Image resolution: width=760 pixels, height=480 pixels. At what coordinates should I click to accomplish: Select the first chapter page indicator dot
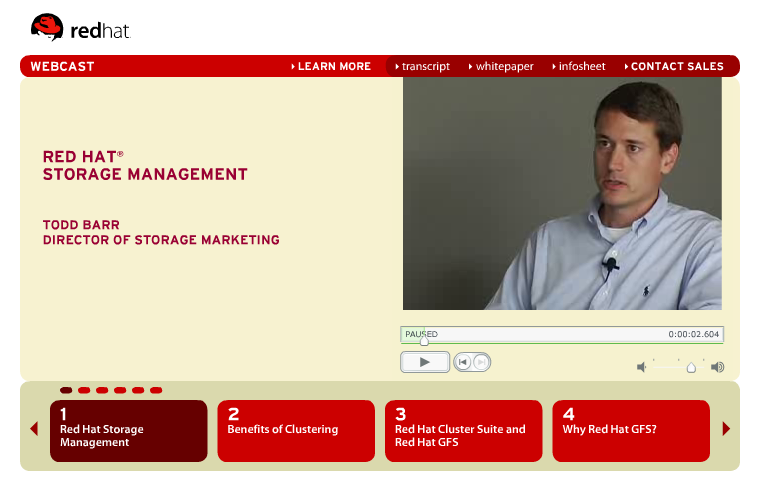pos(66,390)
